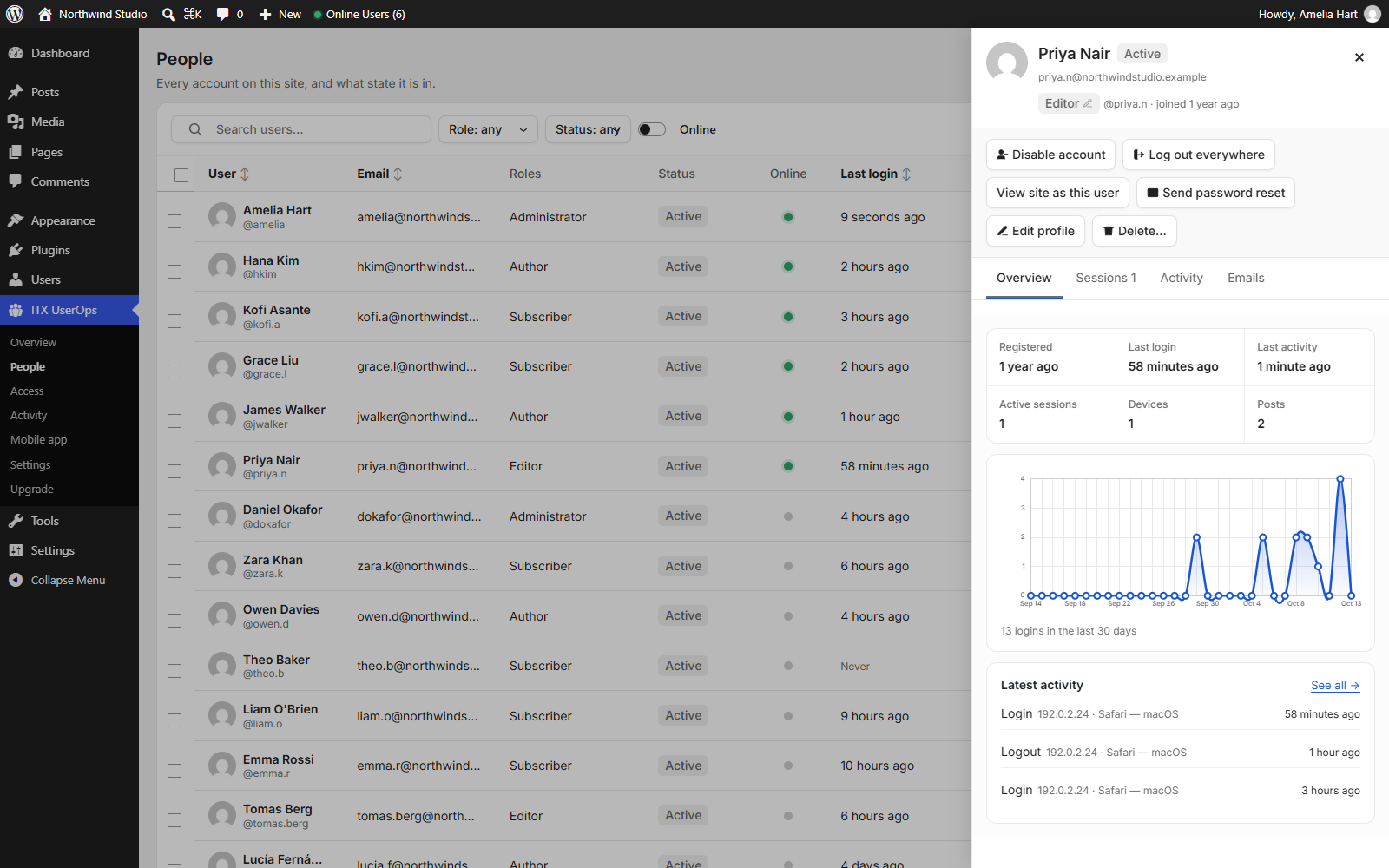Switch to the Sessions tab
The width and height of the screenshot is (1389, 868).
[1106, 278]
